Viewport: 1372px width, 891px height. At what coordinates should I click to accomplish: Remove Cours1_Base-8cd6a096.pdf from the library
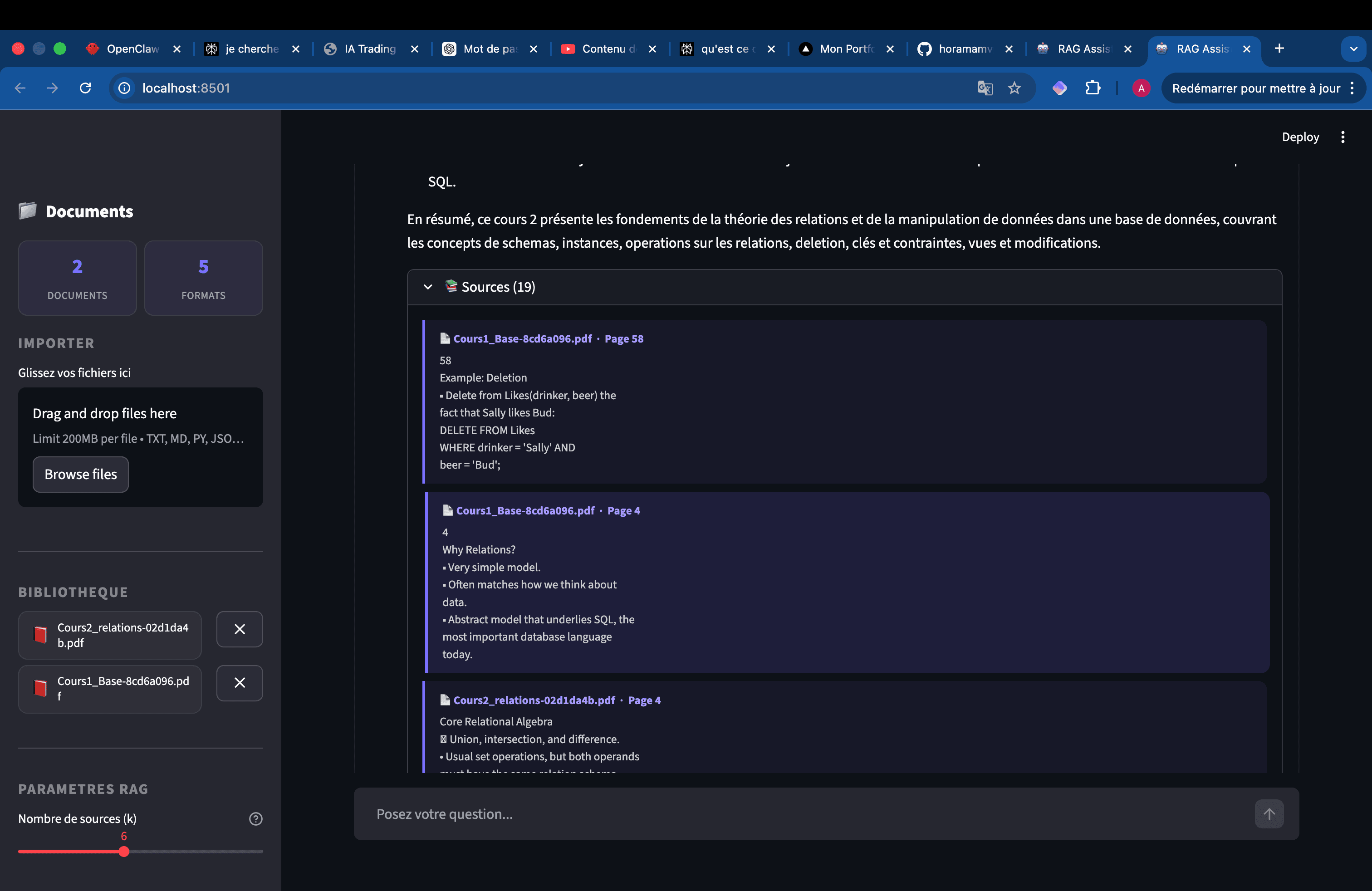pyautogui.click(x=239, y=683)
